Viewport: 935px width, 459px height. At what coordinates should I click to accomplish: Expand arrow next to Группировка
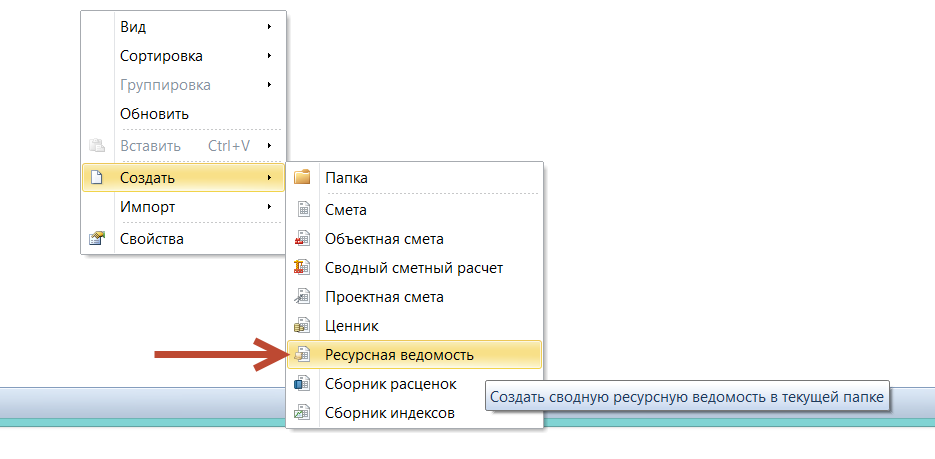coord(270,85)
